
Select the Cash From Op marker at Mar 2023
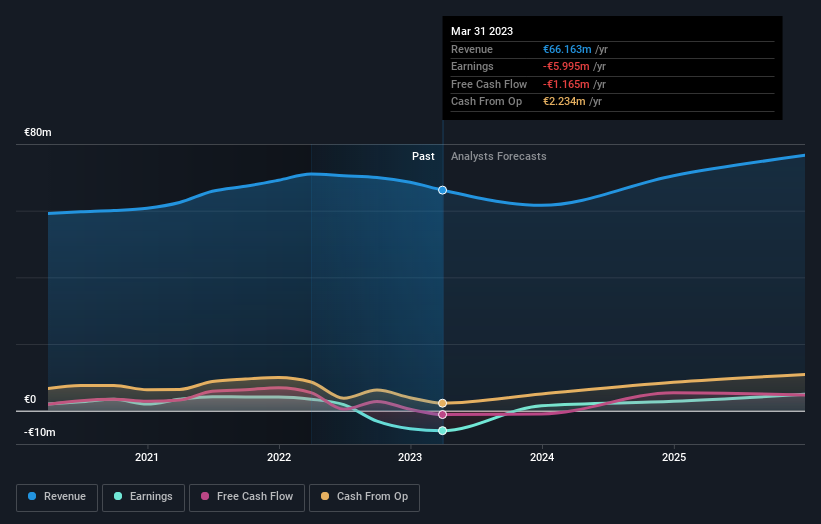(x=442, y=403)
